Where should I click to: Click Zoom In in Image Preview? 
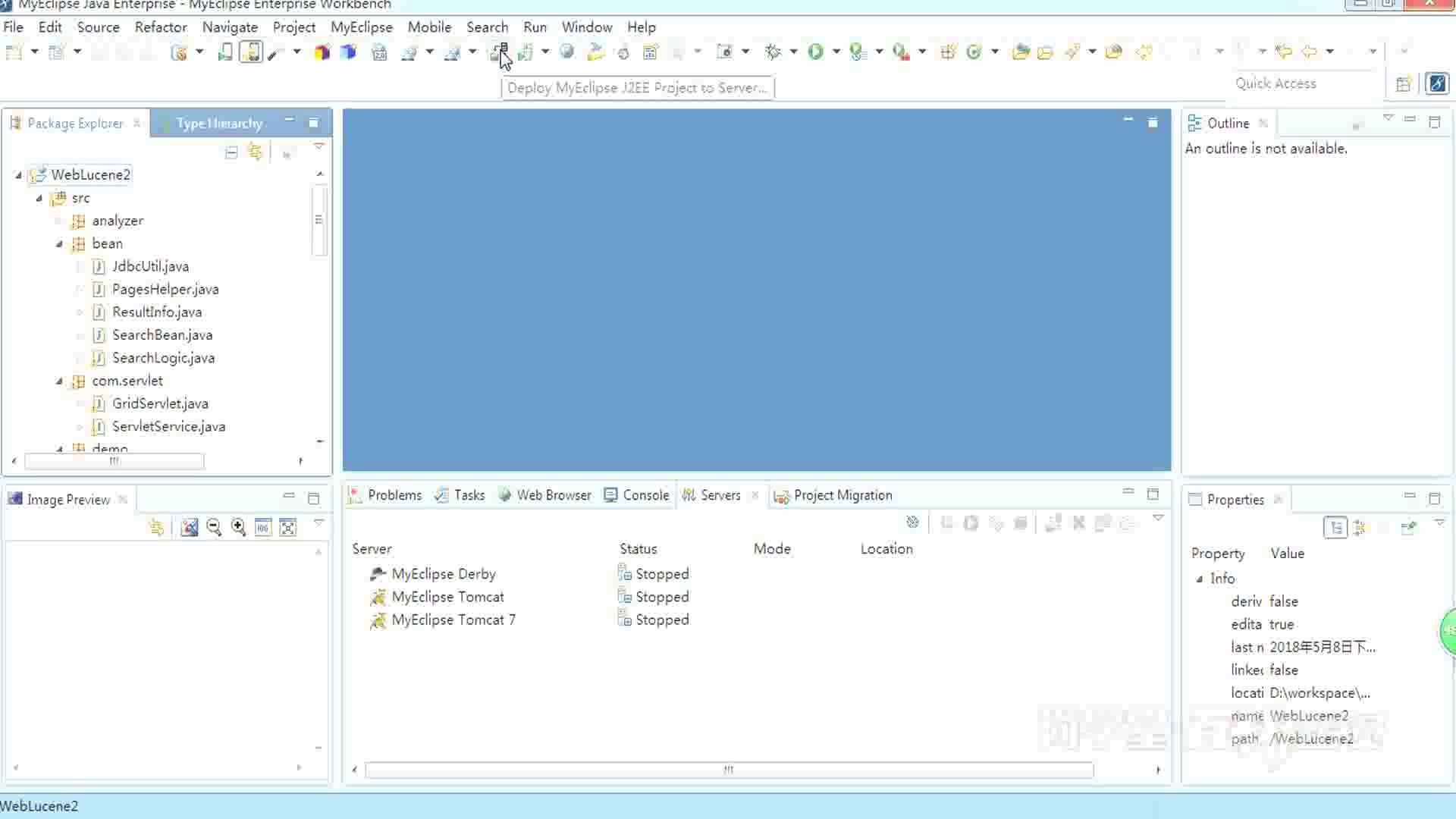(238, 528)
